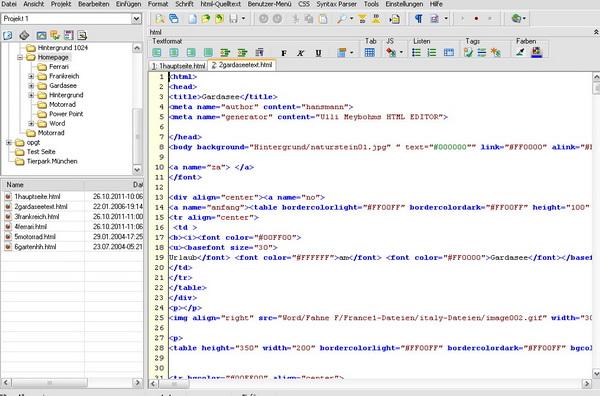Select the Power Point folder

[x=66, y=114]
